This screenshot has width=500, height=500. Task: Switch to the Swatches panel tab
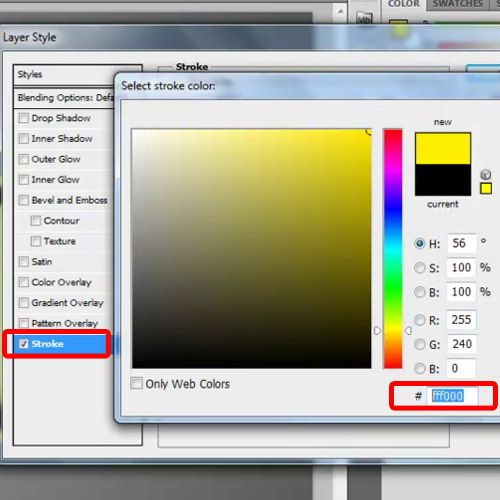pyautogui.click(x=458, y=4)
